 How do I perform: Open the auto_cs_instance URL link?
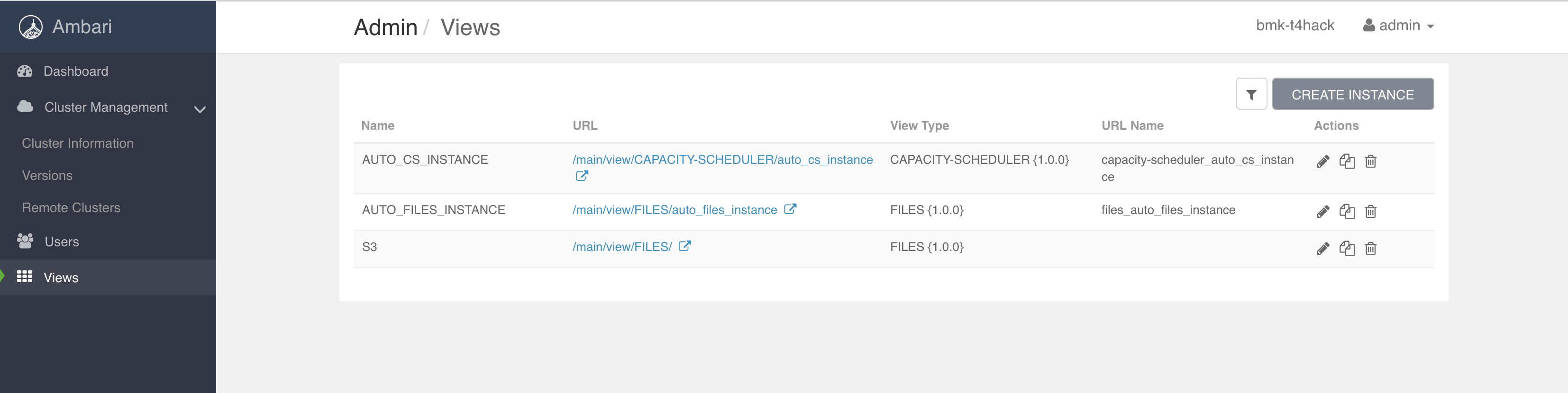click(718, 160)
